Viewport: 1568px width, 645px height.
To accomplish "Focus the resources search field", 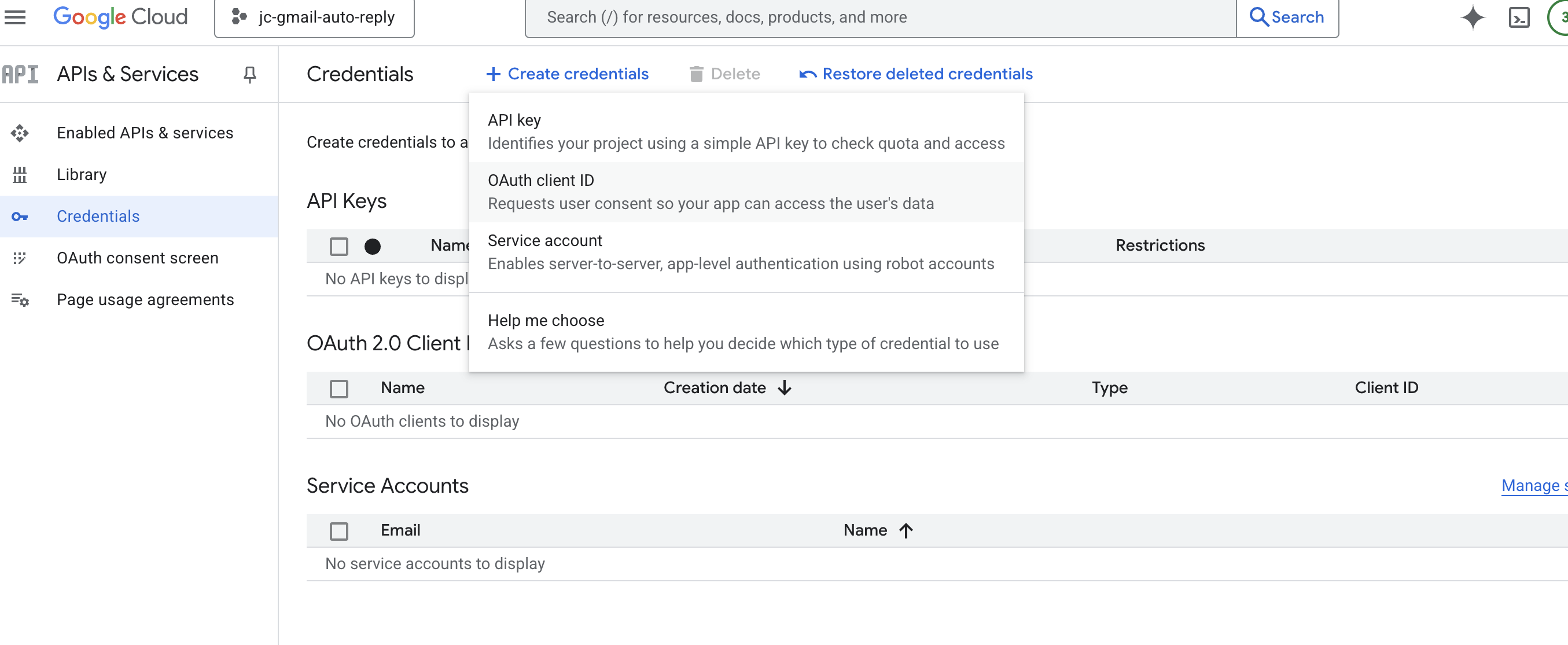I will pyautogui.click(x=880, y=17).
